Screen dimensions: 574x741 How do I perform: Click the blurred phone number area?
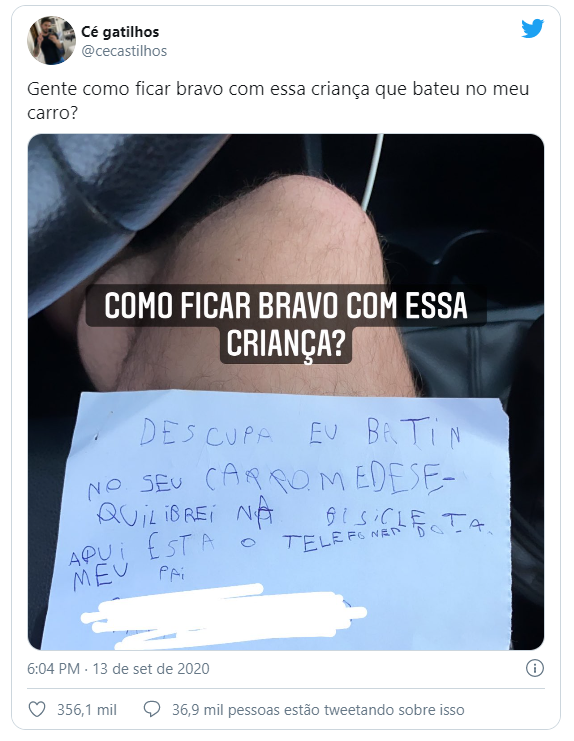224,615
